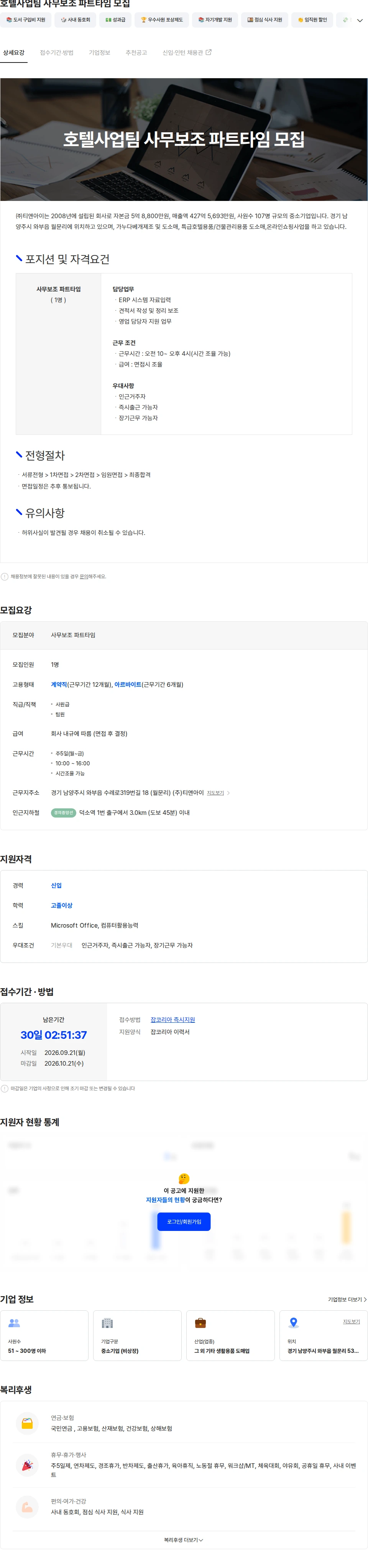Click the 성과급 benefit chip
Screen dimensions: 368x1568
pyautogui.click(x=115, y=20)
